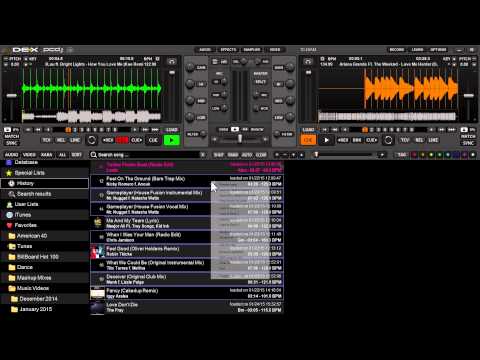480x360 pixels.
Task: Play the right deck with its play button
Action: (326, 140)
